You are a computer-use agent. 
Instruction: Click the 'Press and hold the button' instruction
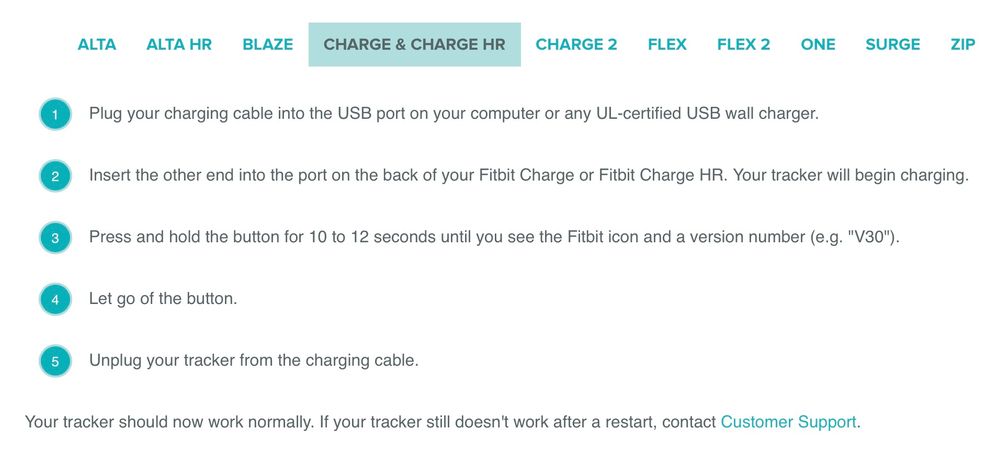pos(495,237)
